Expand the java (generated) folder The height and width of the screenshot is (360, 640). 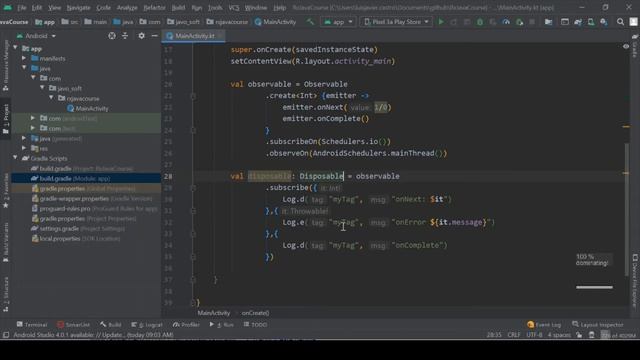tap(24, 138)
